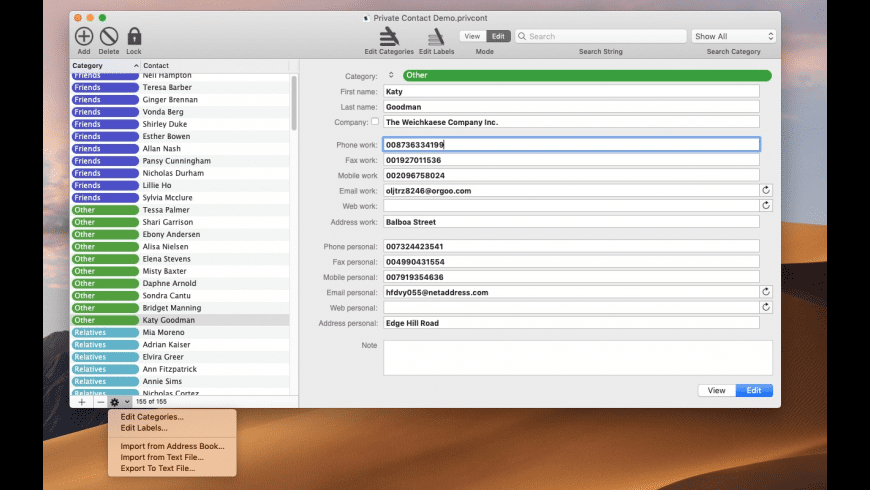Click the plus icon below the contact list
Screen dimensions: 870x490
coord(82,401)
